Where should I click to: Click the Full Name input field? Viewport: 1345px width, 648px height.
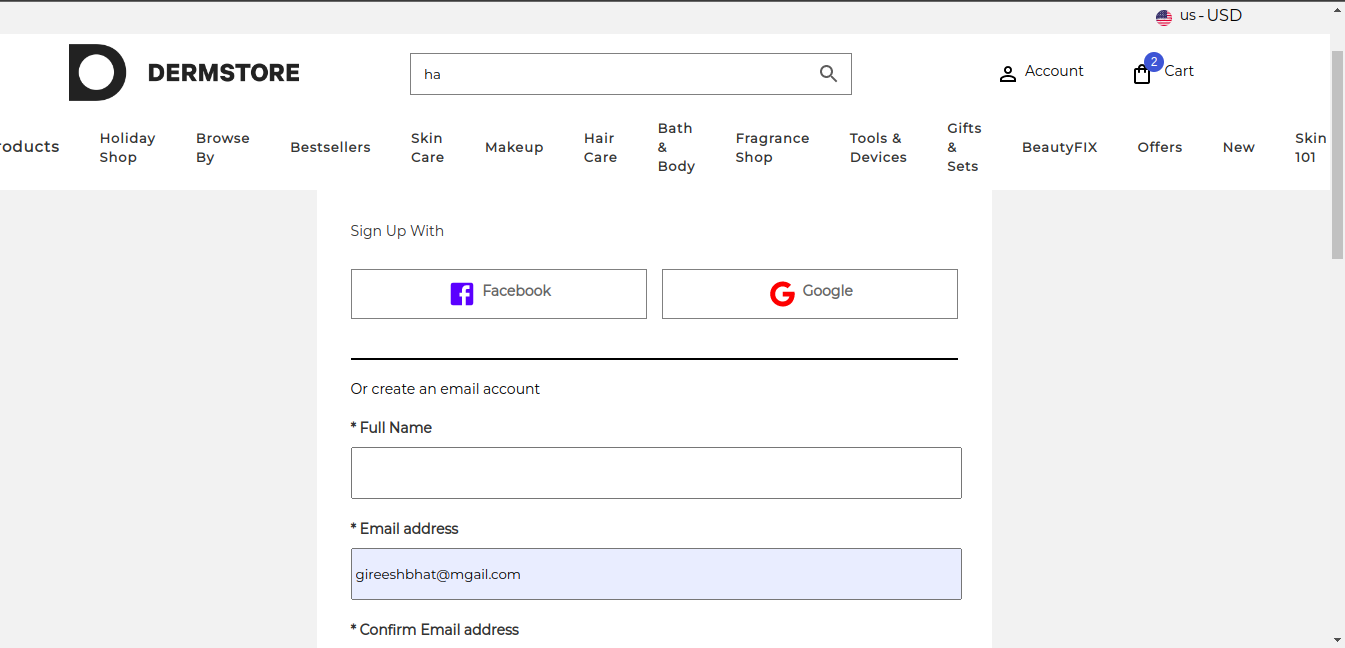656,473
